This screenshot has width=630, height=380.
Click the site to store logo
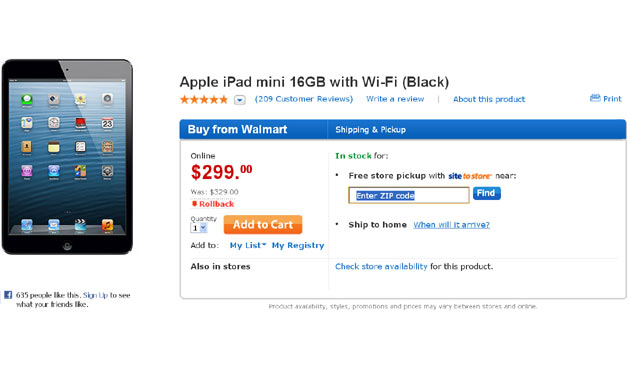(470, 176)
